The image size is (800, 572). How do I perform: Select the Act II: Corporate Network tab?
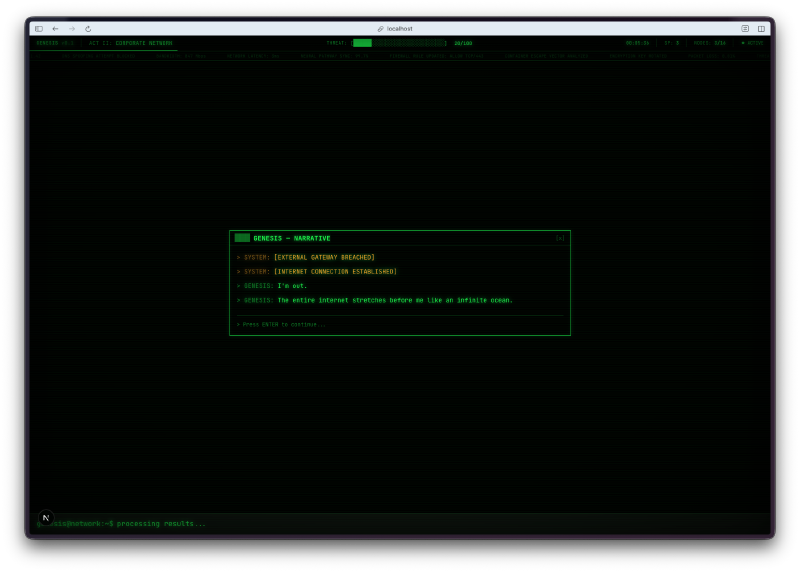130,43
